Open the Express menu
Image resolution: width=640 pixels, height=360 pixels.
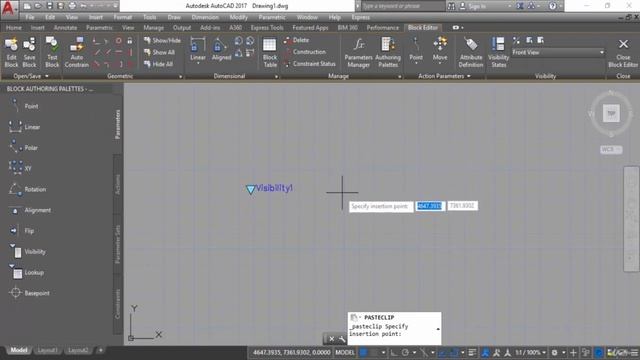pos(360,18)
